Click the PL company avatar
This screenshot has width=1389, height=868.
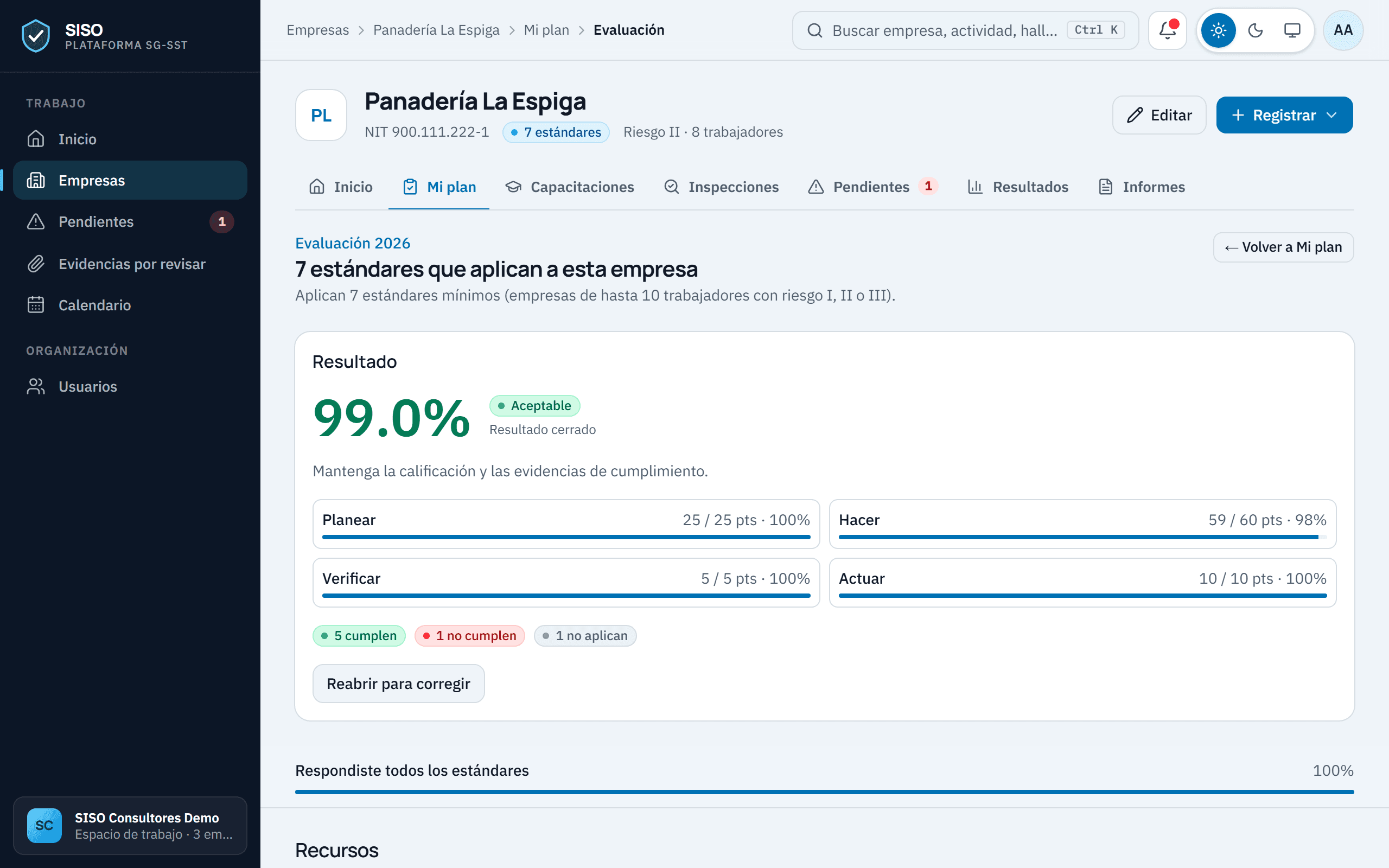(x=321, y=115)
